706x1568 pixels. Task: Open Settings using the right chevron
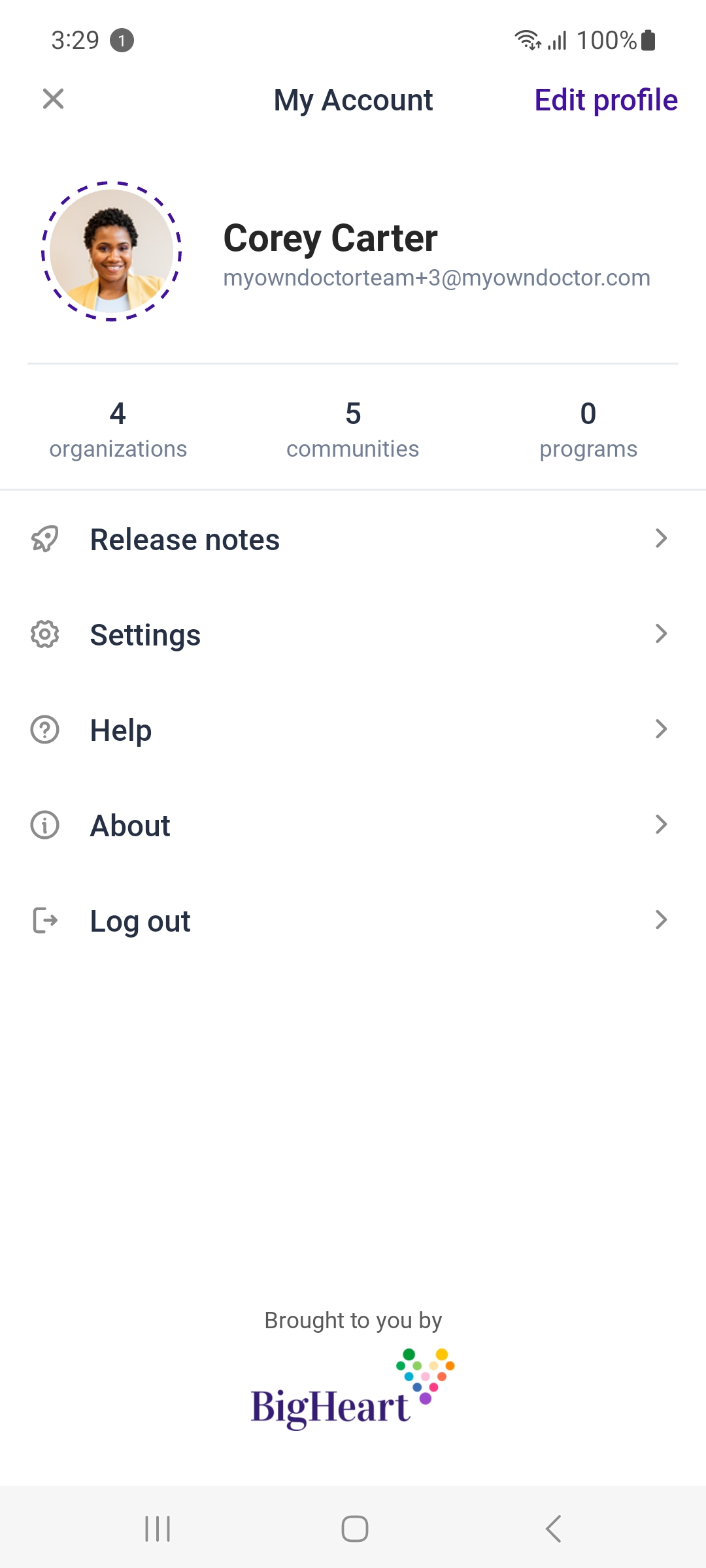(661, 634)
